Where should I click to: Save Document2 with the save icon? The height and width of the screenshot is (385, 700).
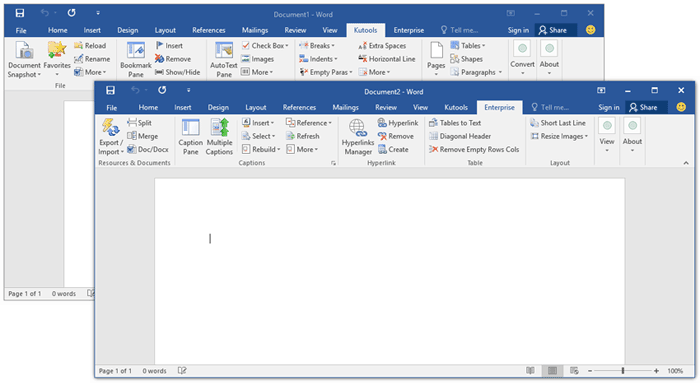pyautogui.click(x=110, y=91)
